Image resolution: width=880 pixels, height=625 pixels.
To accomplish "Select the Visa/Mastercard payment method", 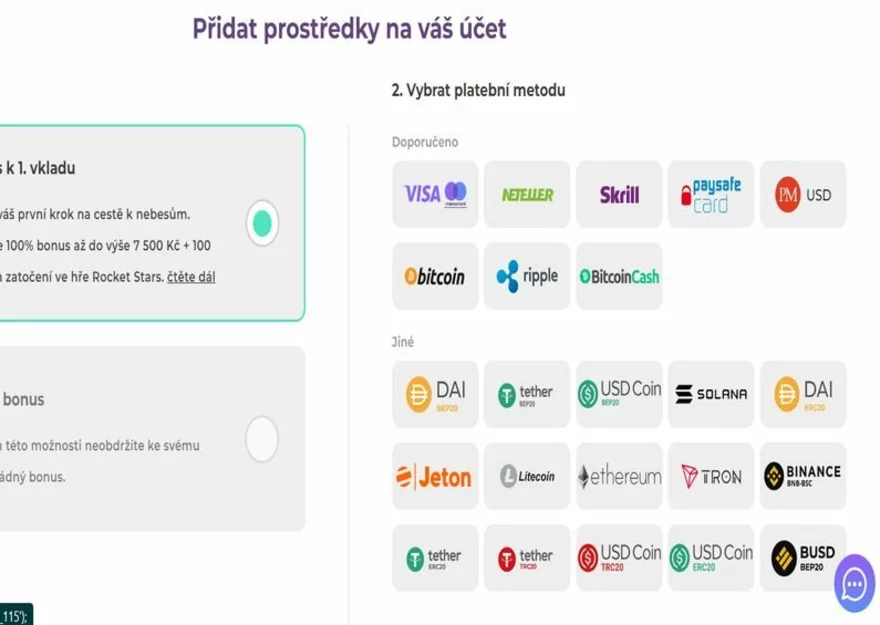I will [435, 194].
